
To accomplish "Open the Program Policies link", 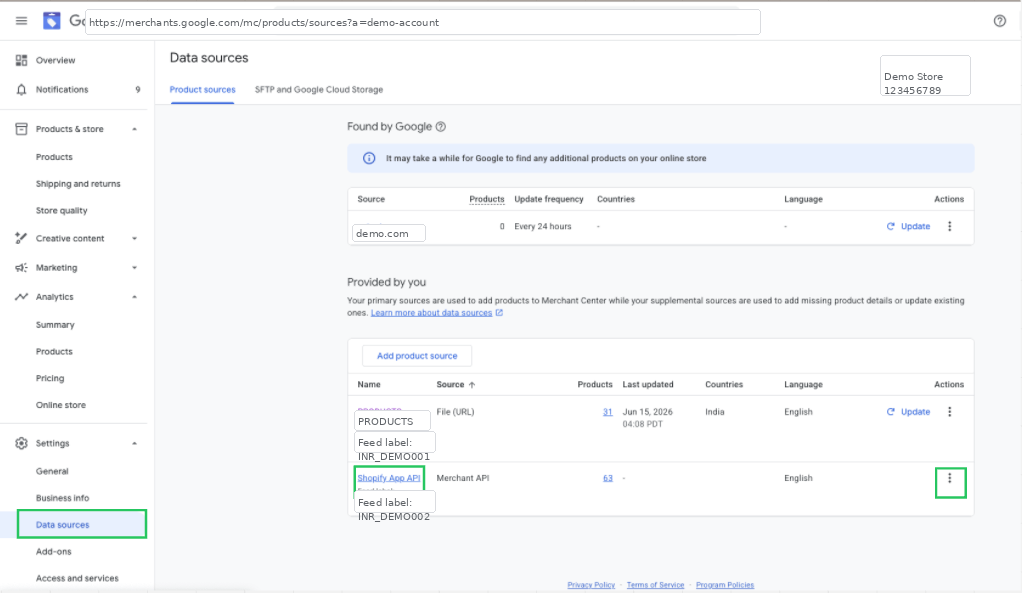I will tap(725, 585).
